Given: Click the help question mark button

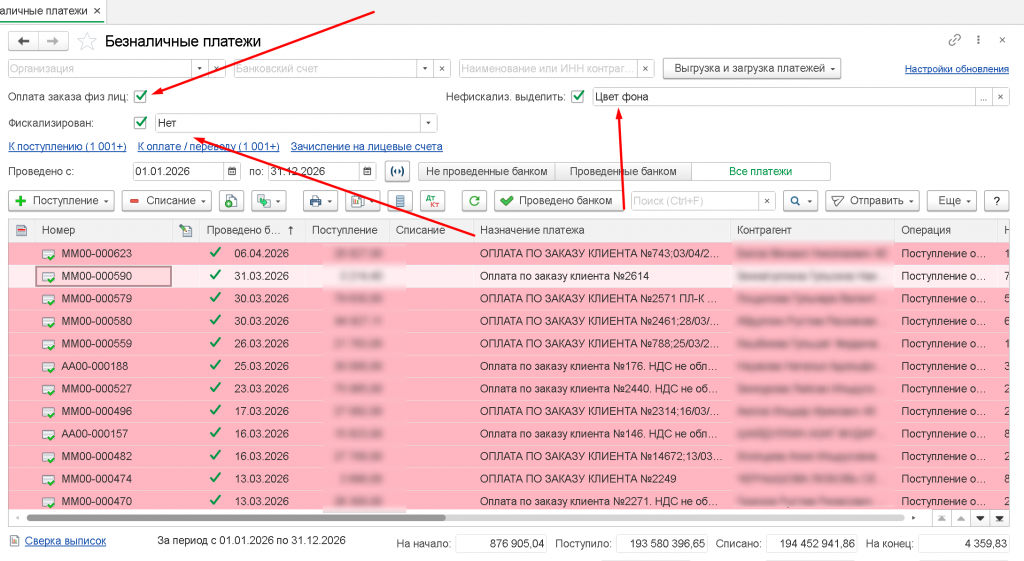Looking at the screenshot, I should coord(997,201).
